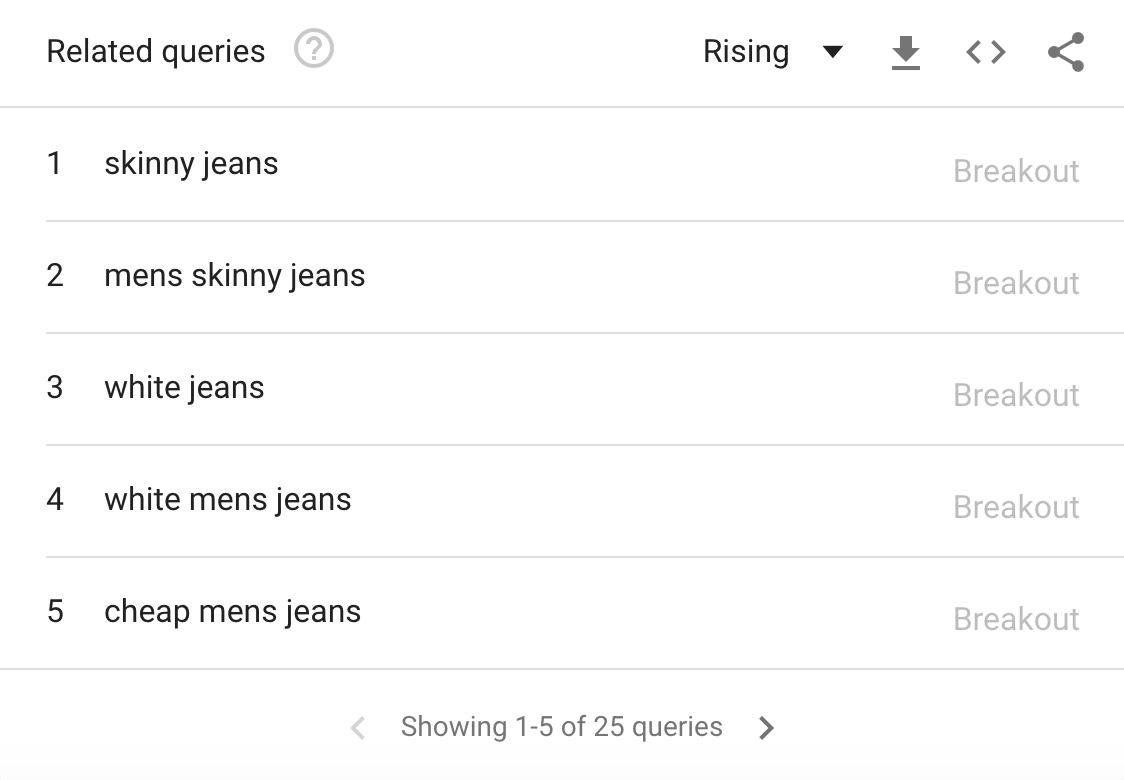Go to previous page of queries
The image size is (1124, 780).
pos(358,727)
